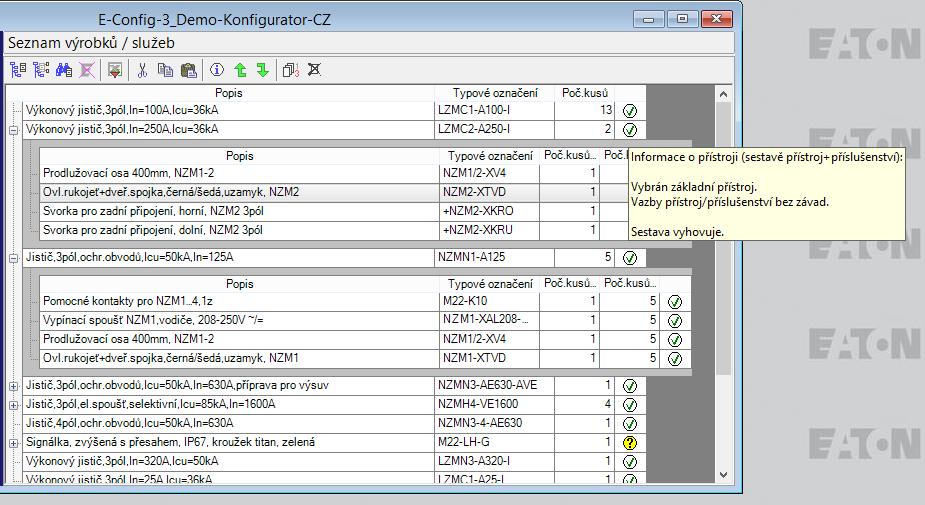Click green check status for LZMC1-A100-I

(629, 110)
